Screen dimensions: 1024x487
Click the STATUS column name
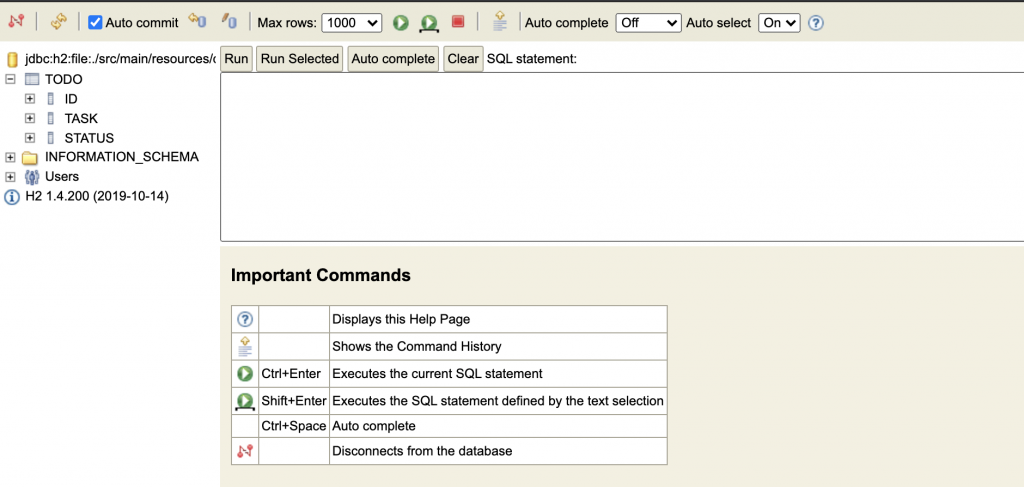[89, 138]
